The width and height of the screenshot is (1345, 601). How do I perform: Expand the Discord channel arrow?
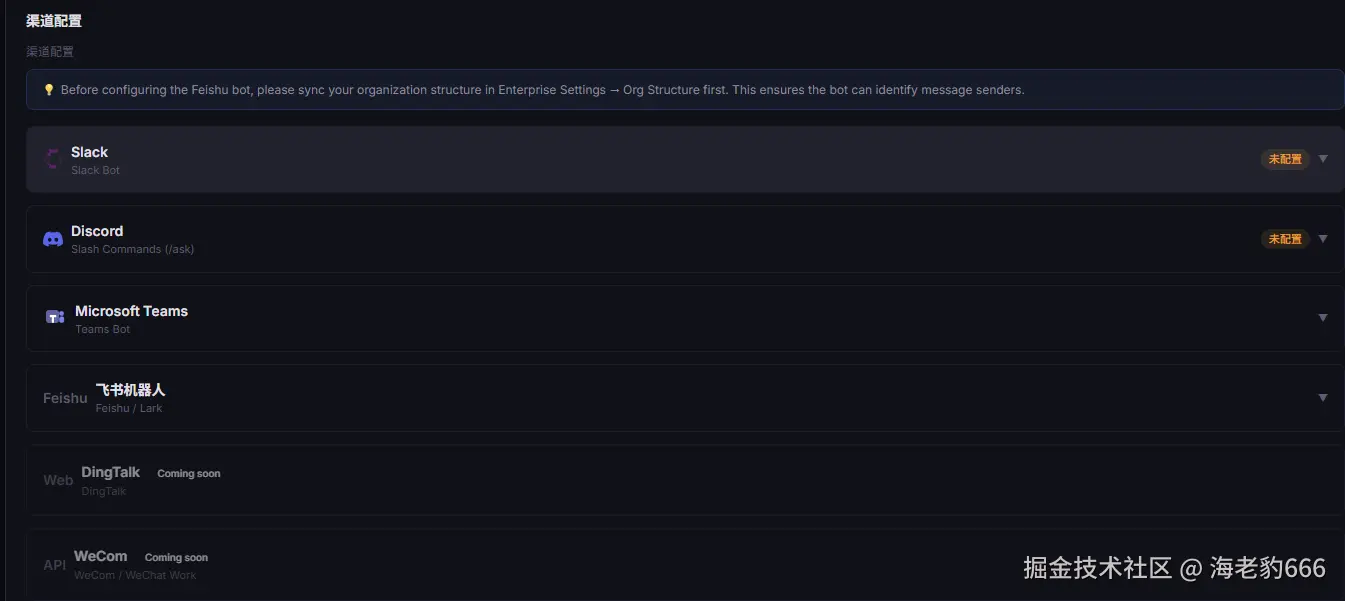[x=1323, y=239]
